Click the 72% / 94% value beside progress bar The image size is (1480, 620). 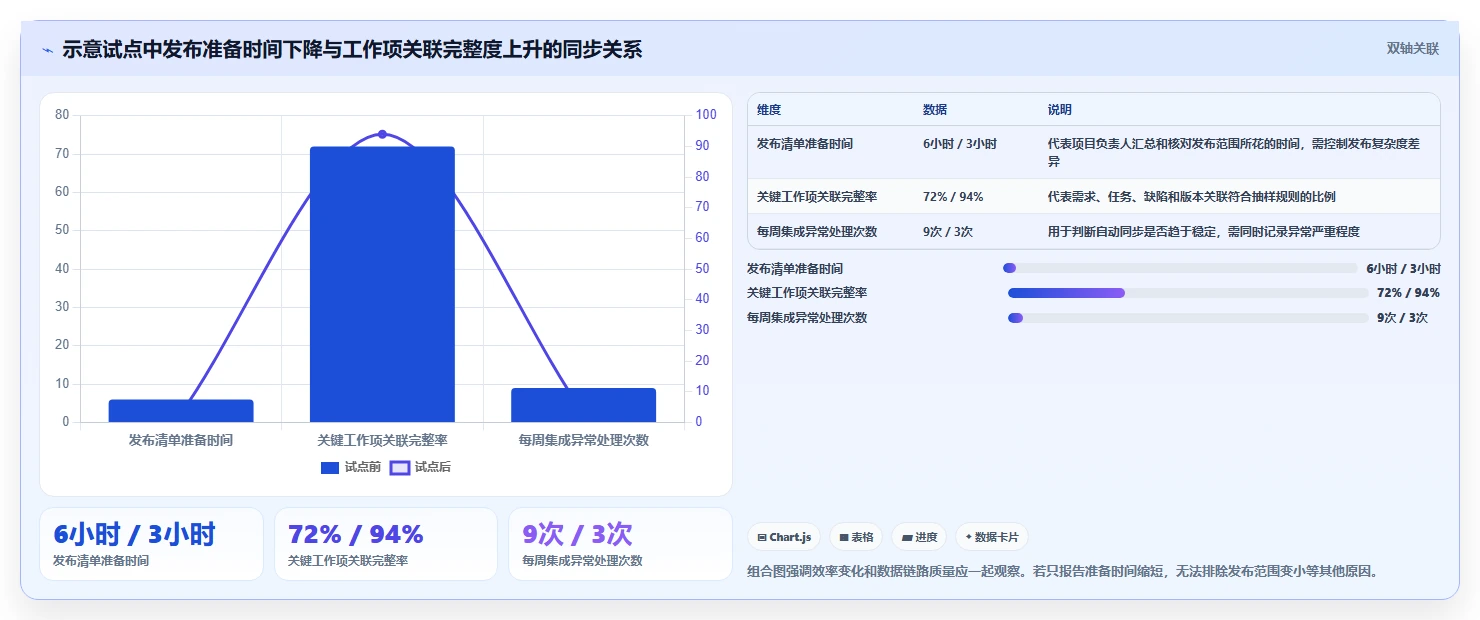[1408, 293]
